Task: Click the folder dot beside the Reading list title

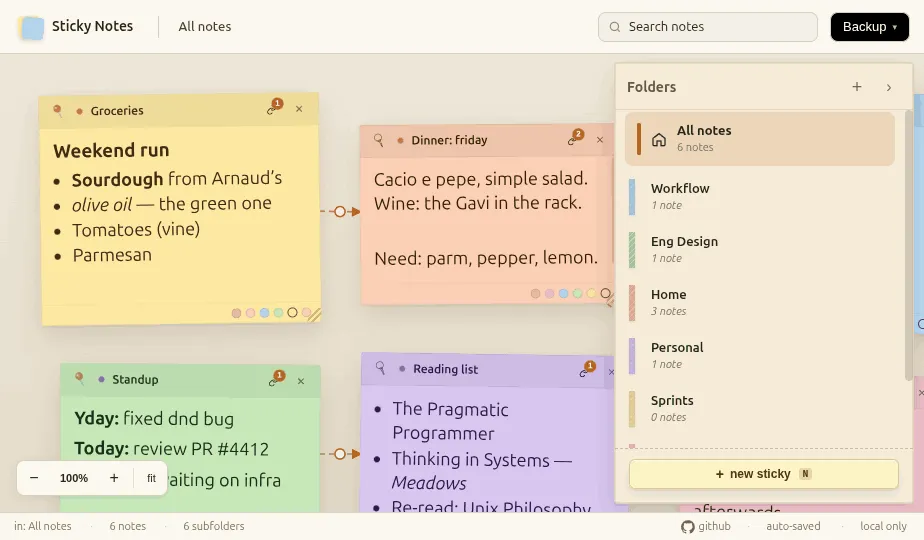Action: coord(402,369)
